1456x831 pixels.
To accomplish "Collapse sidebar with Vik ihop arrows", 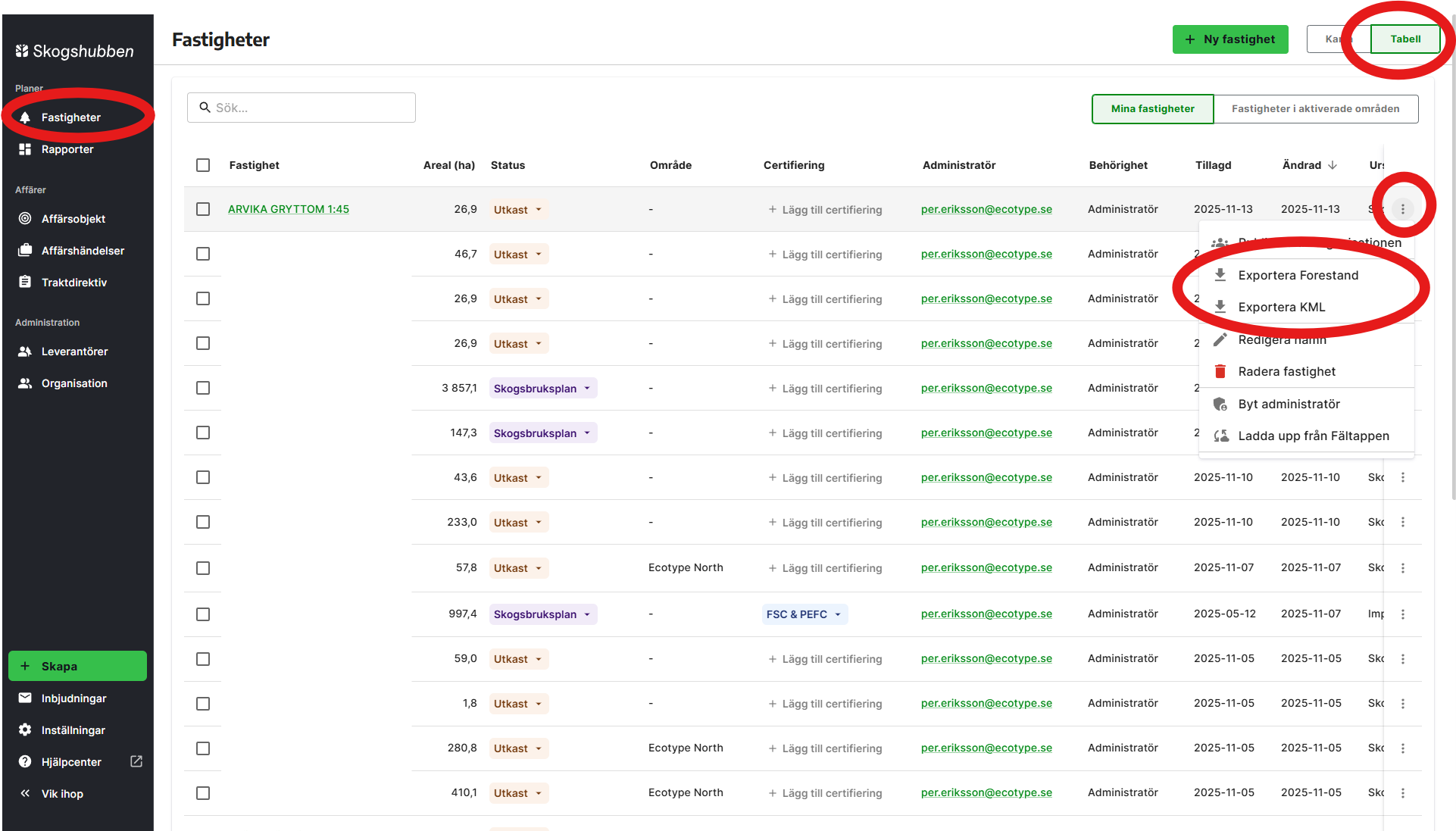I will tap(25, 793).
